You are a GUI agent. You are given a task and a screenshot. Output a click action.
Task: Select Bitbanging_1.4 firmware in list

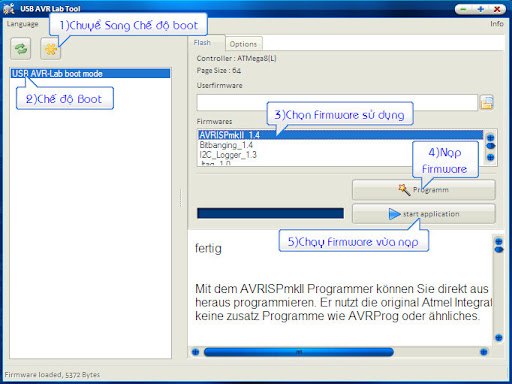tap(226, 145)
